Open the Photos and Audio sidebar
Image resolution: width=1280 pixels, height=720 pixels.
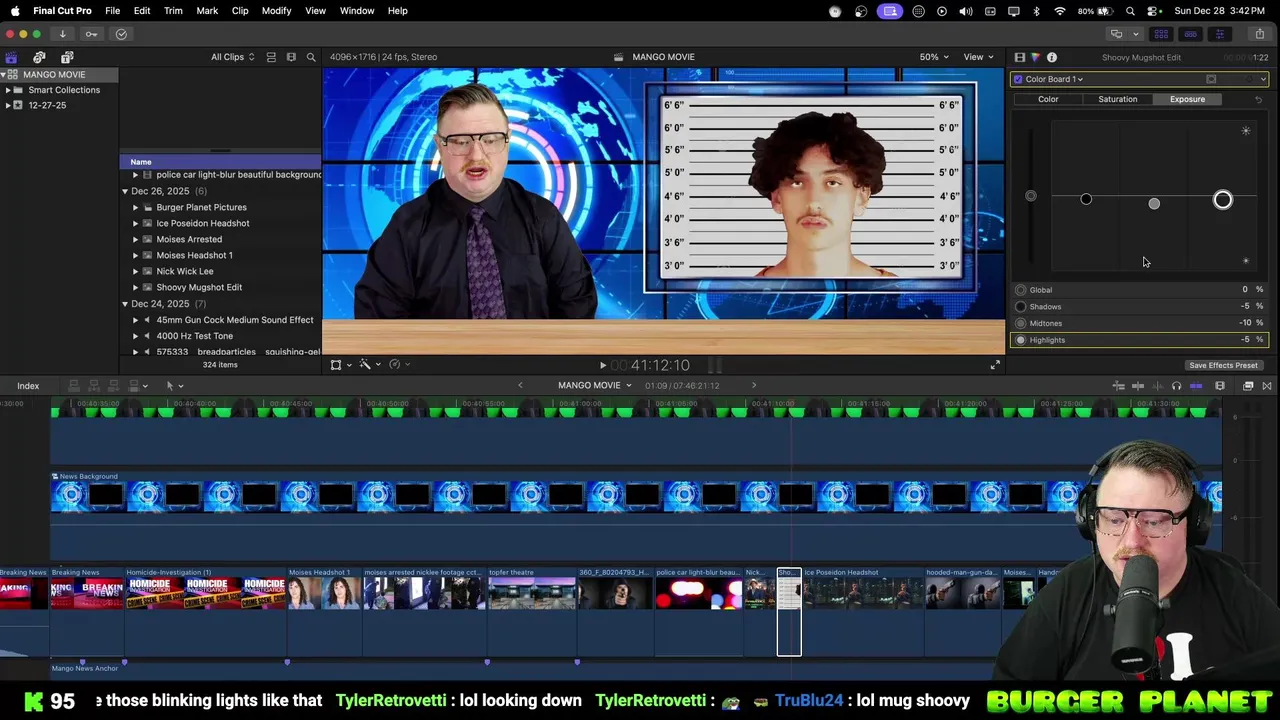click(39, 57)
